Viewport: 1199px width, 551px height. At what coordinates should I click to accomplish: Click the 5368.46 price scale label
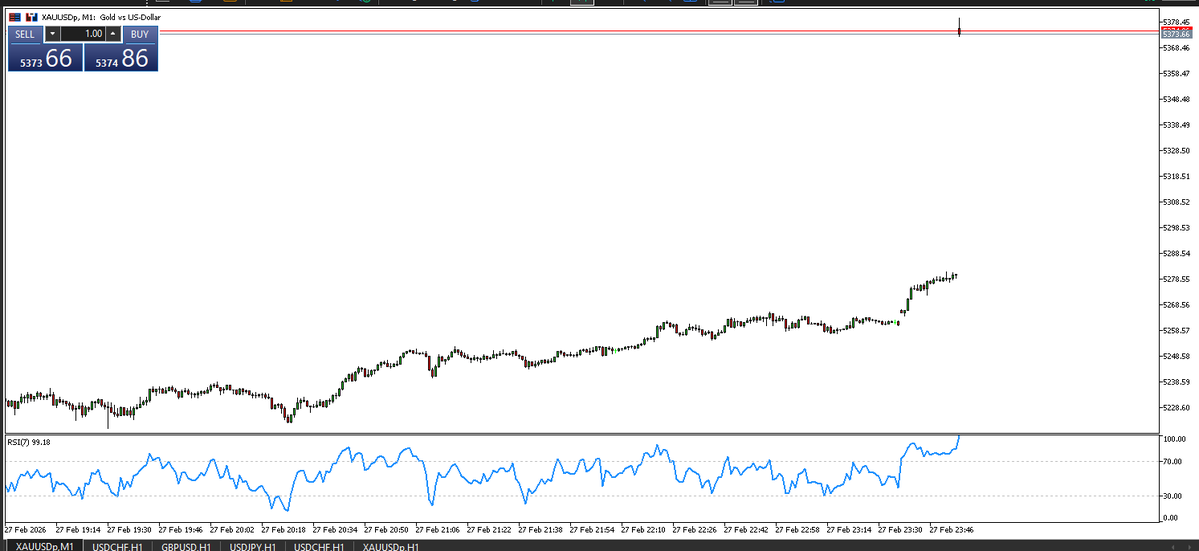1176,47
